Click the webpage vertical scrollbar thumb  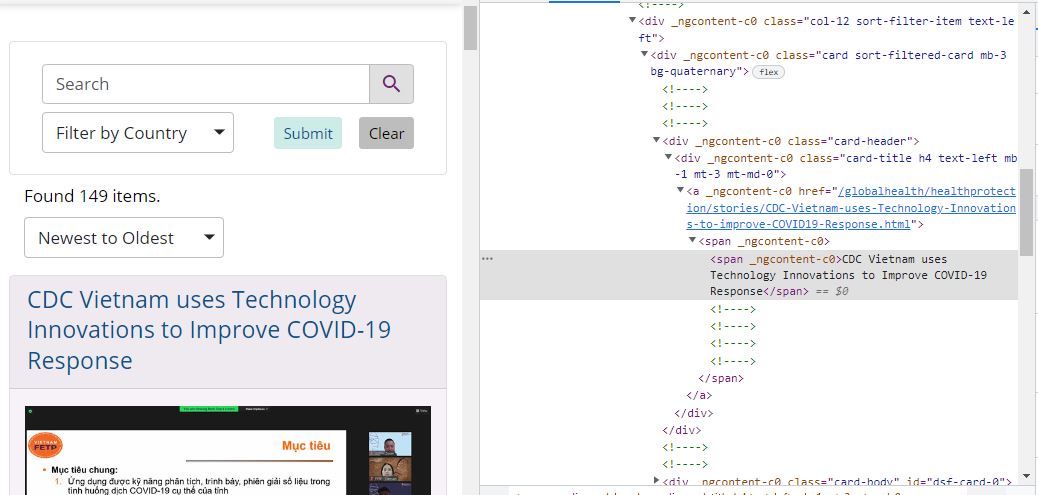tap(470, 28)
